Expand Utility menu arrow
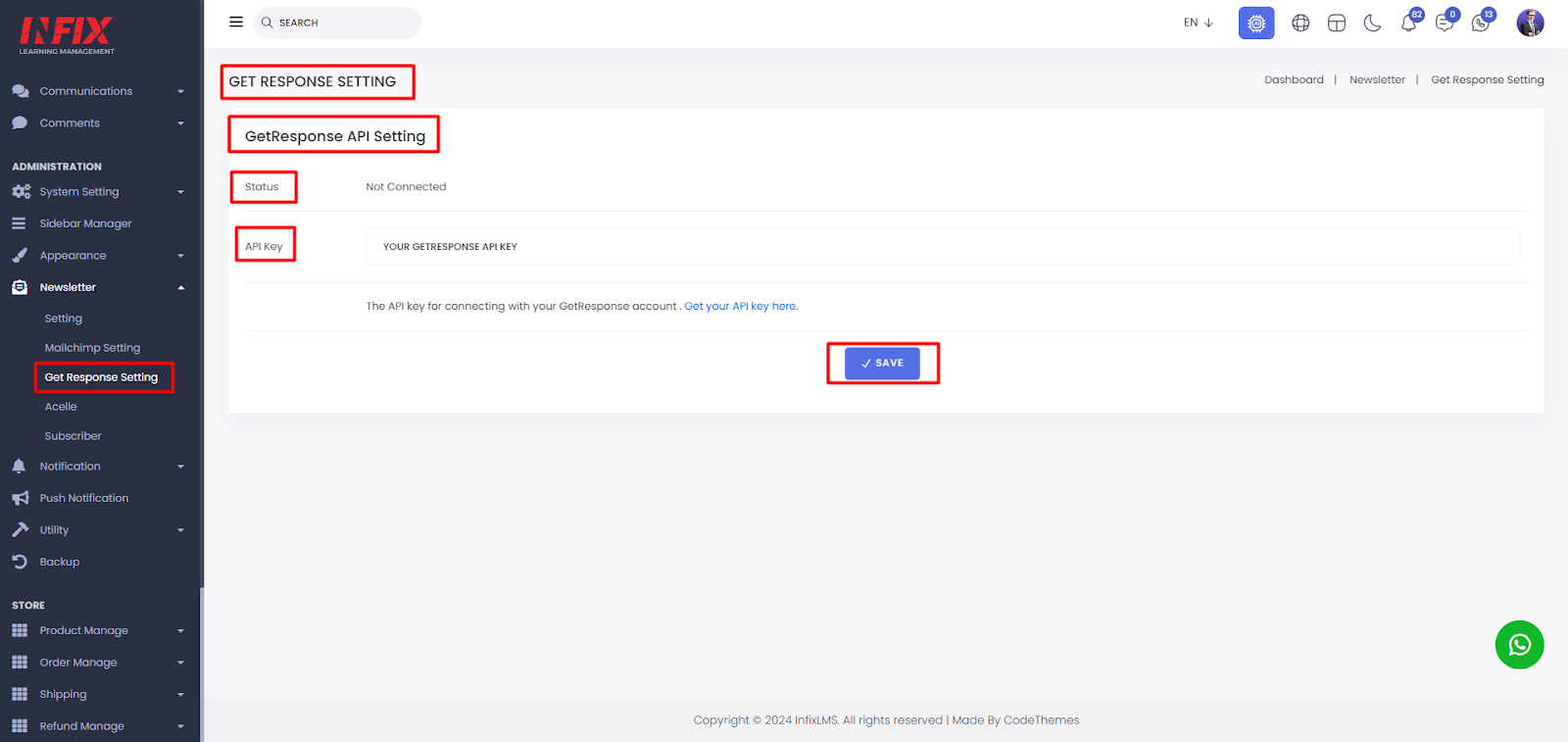 tap(180, 530)
